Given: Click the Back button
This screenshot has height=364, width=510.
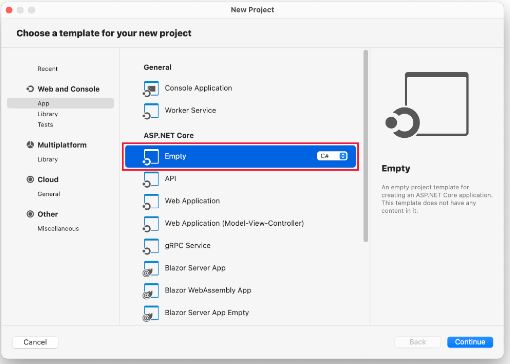Looking at the screenshot, I should click(418, 342).
